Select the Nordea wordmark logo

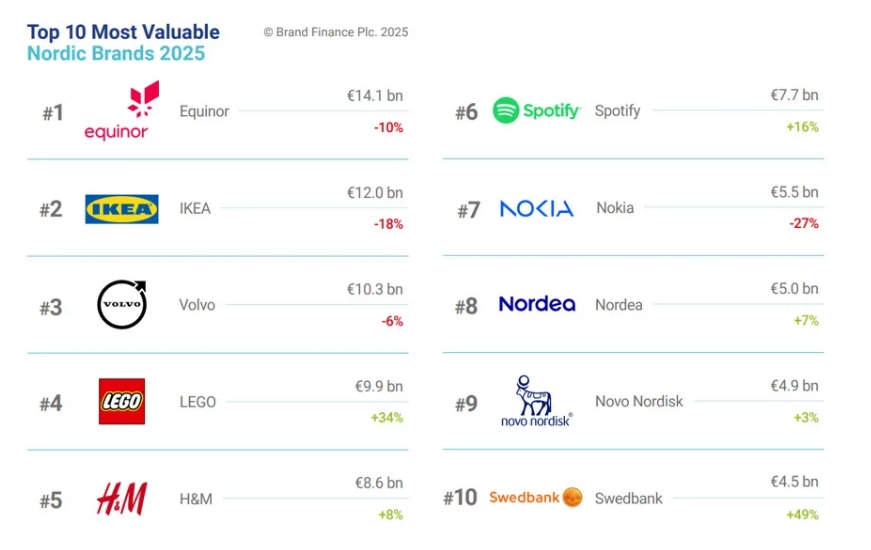[x=536, y=304]
